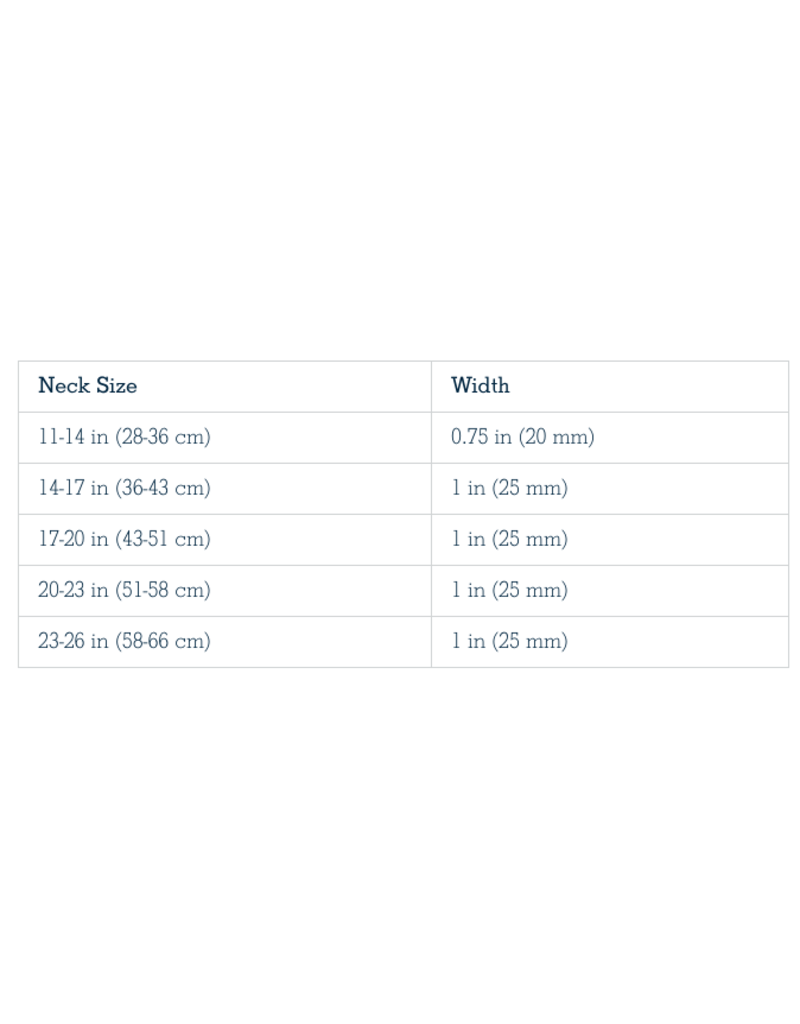The image size is (800, 1024).
Task: Click the (51-58 cm) metric range
Action: coord(163,590)
